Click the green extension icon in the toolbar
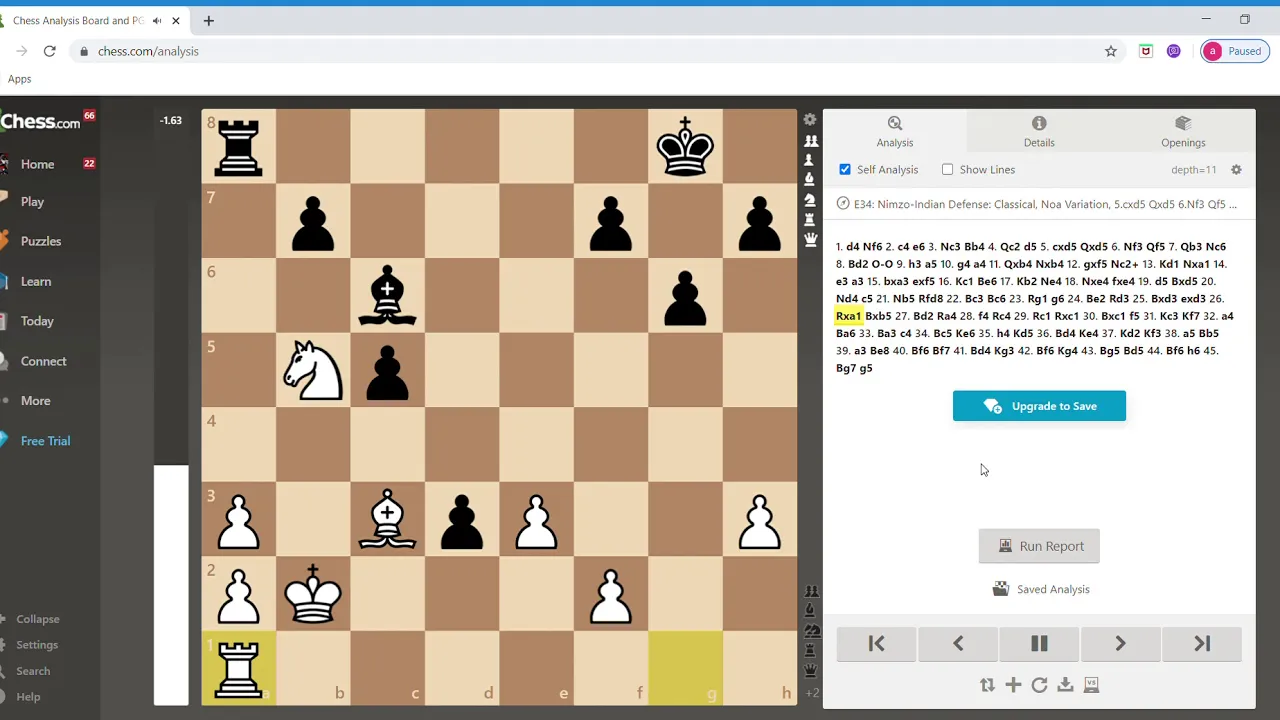 1146,51
